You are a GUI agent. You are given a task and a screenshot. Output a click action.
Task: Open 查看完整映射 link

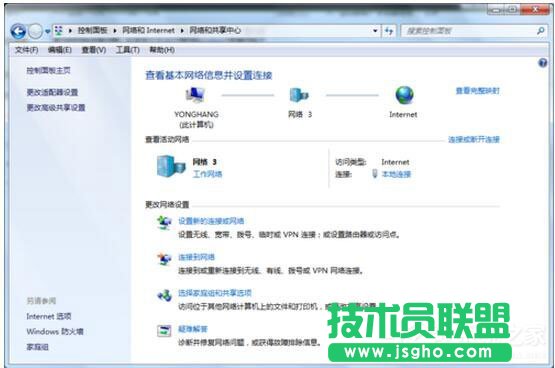pyautogui.click(x=477, y=91)
